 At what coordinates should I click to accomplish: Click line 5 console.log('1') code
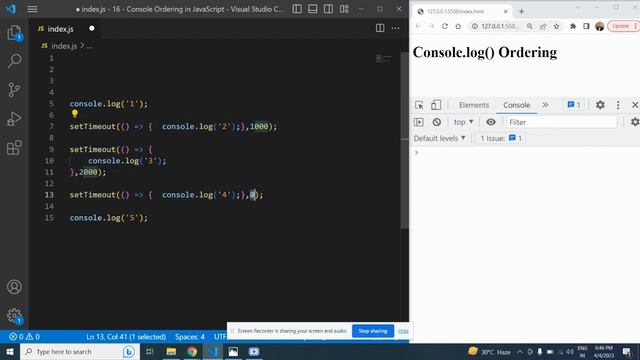pyautogui.click(x=109, y=104)
